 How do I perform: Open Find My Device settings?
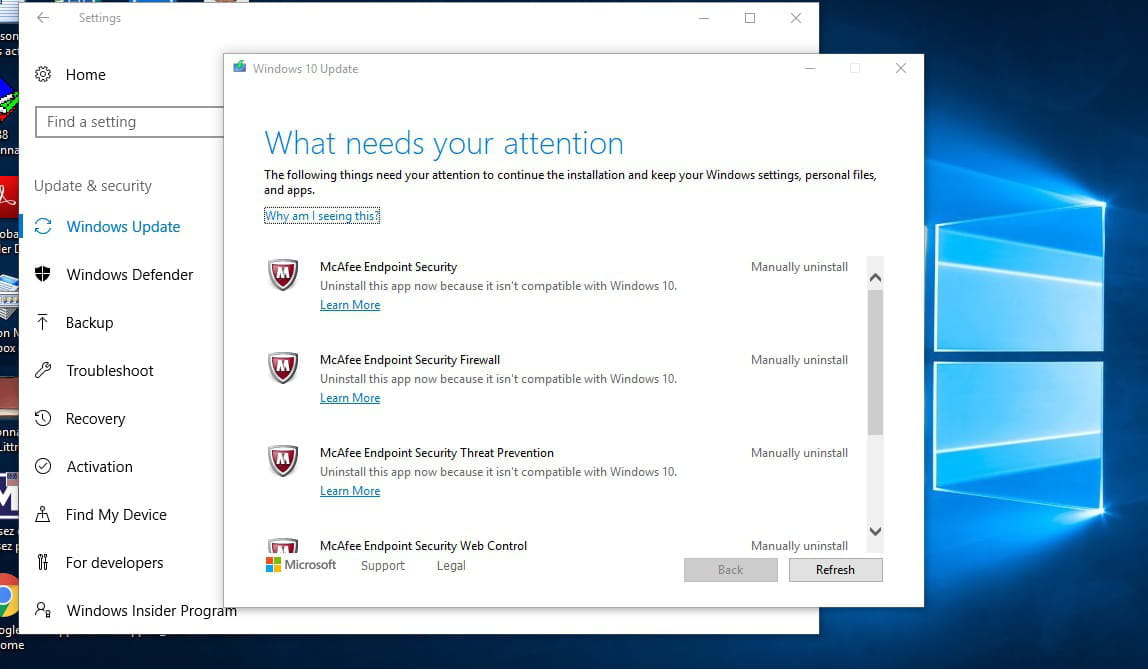[116, 515]
